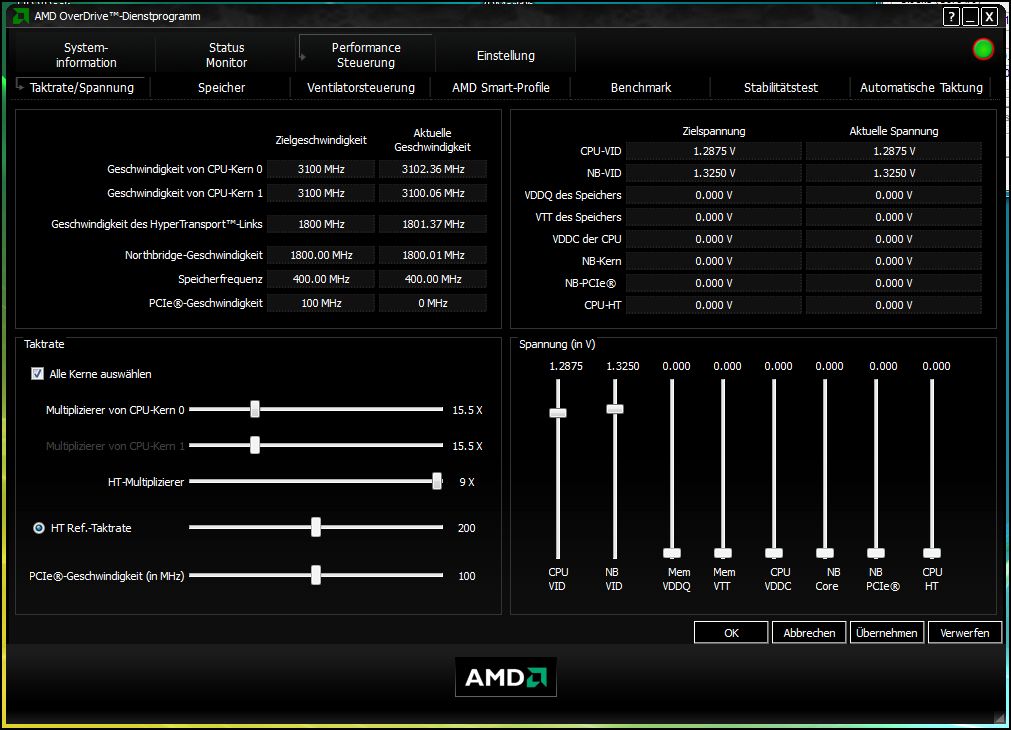
Task: Click the 'Zielgeschwindigkeit' column header
Action: coord(321,140)
